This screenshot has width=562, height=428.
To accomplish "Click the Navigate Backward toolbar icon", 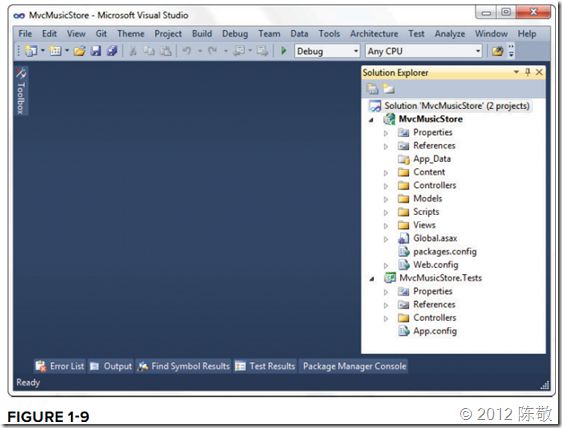I will click(x=239, y=51).
